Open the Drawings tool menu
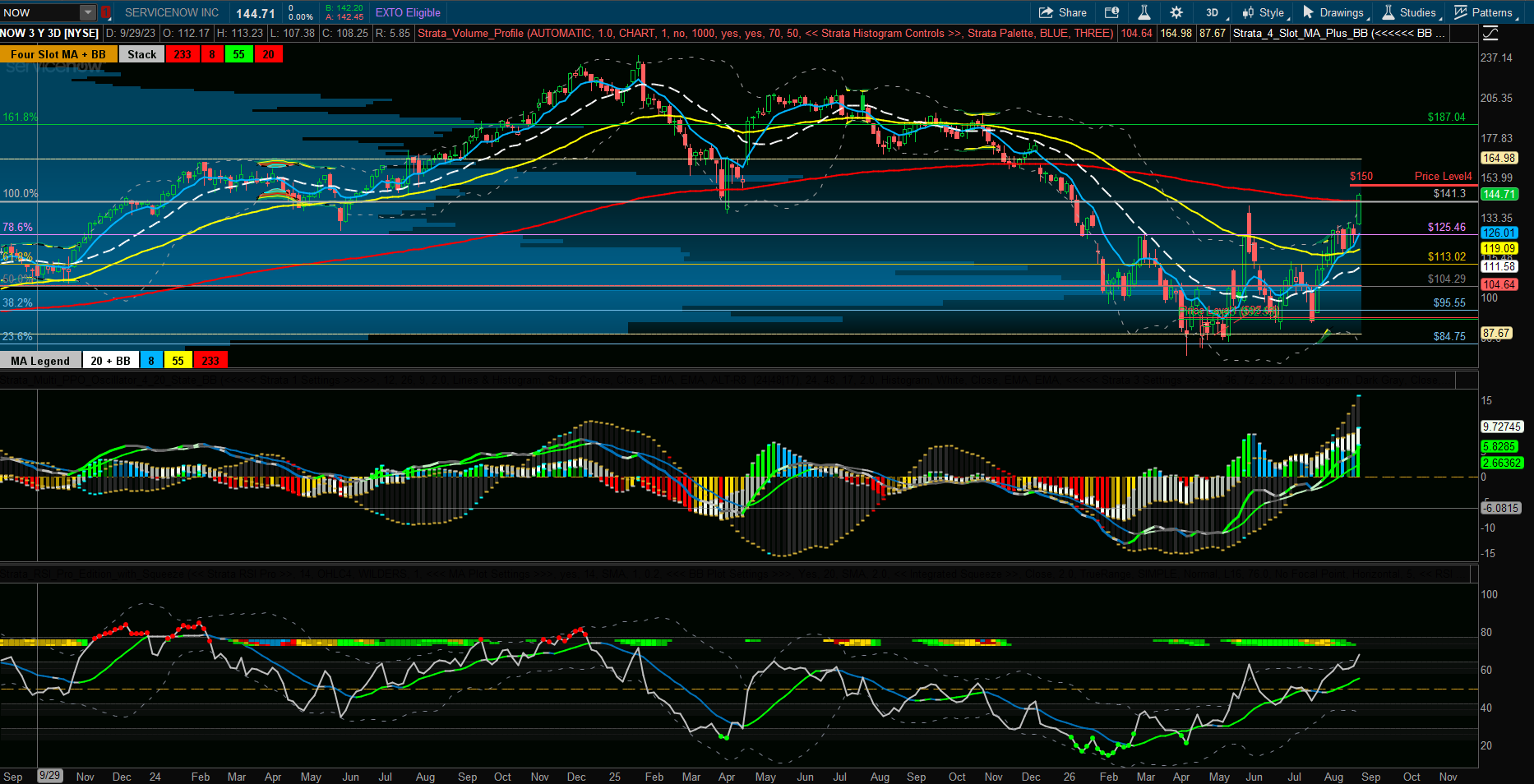Image resolution: width=1534 pixels, height=784 pixels. pos(1335,12)
